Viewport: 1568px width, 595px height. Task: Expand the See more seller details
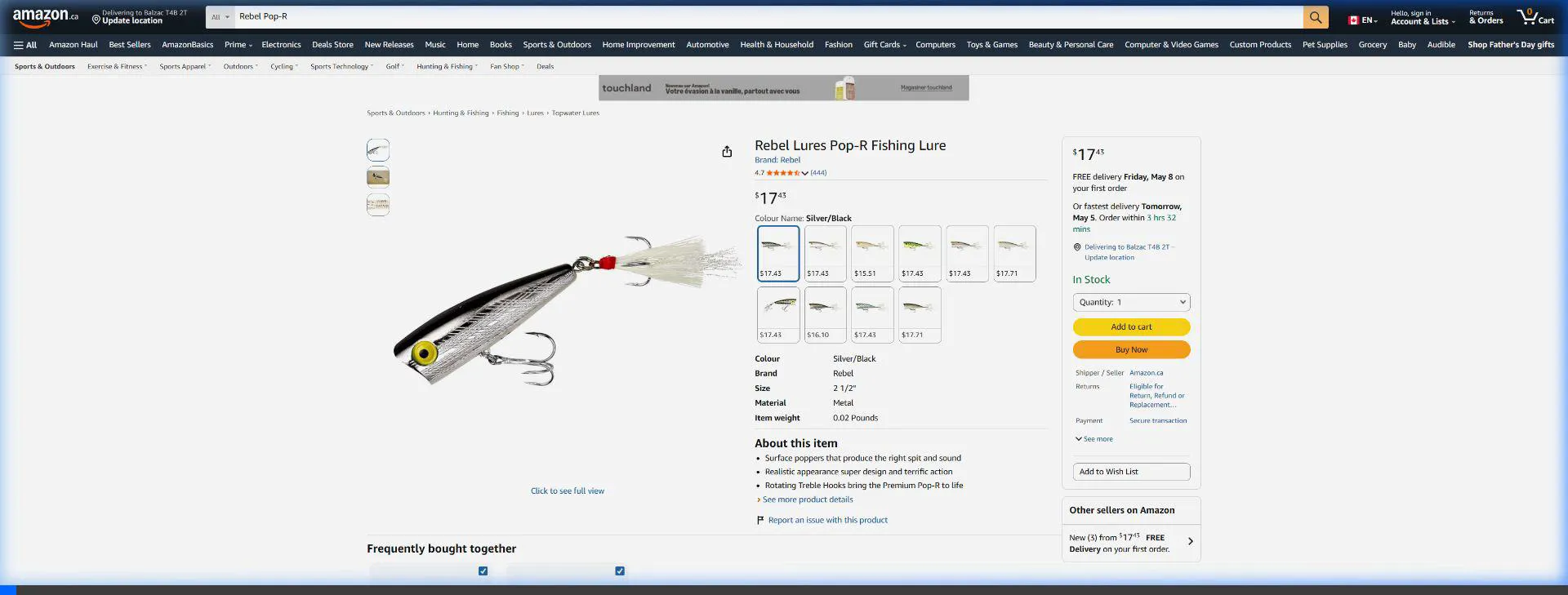[1094, 439]
